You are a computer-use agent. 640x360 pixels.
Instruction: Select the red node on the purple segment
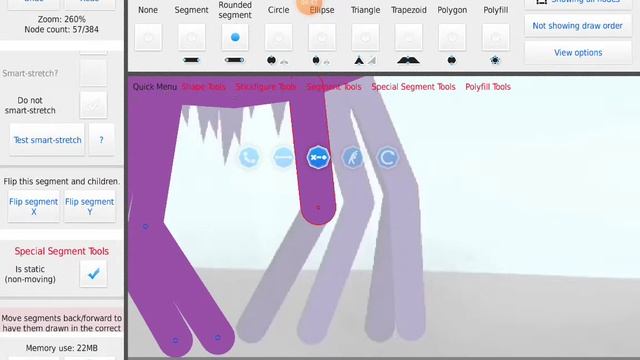318,208
